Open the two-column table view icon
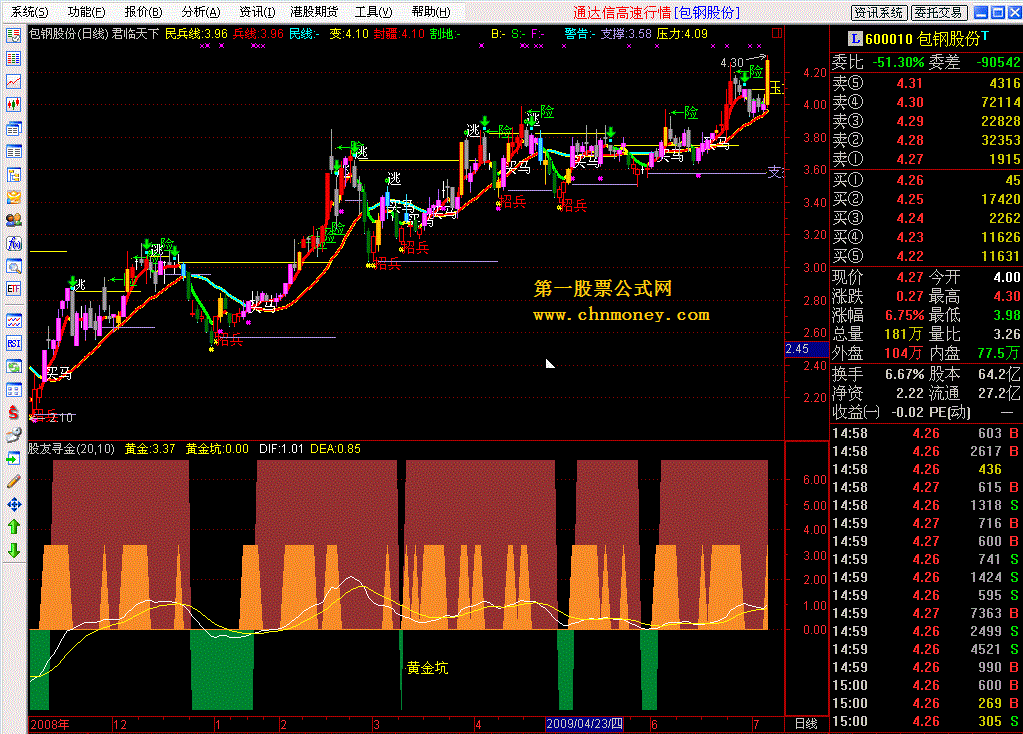 pyautogui.click(x=14, y=151)
